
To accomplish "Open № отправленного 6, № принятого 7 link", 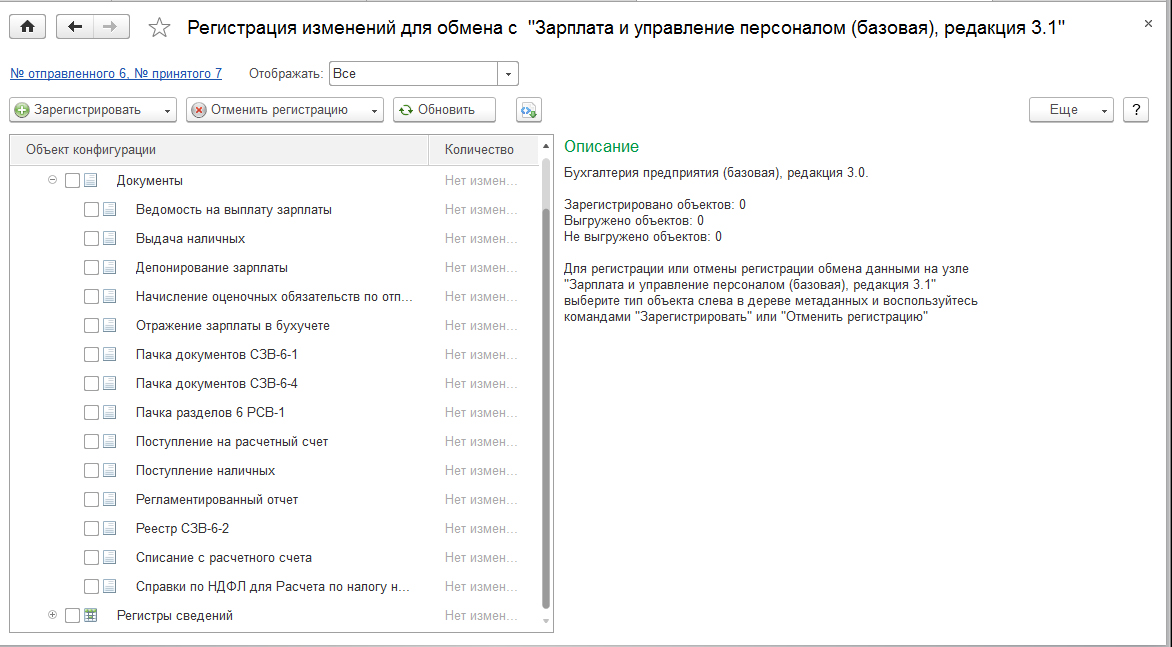I will point(116,74).
